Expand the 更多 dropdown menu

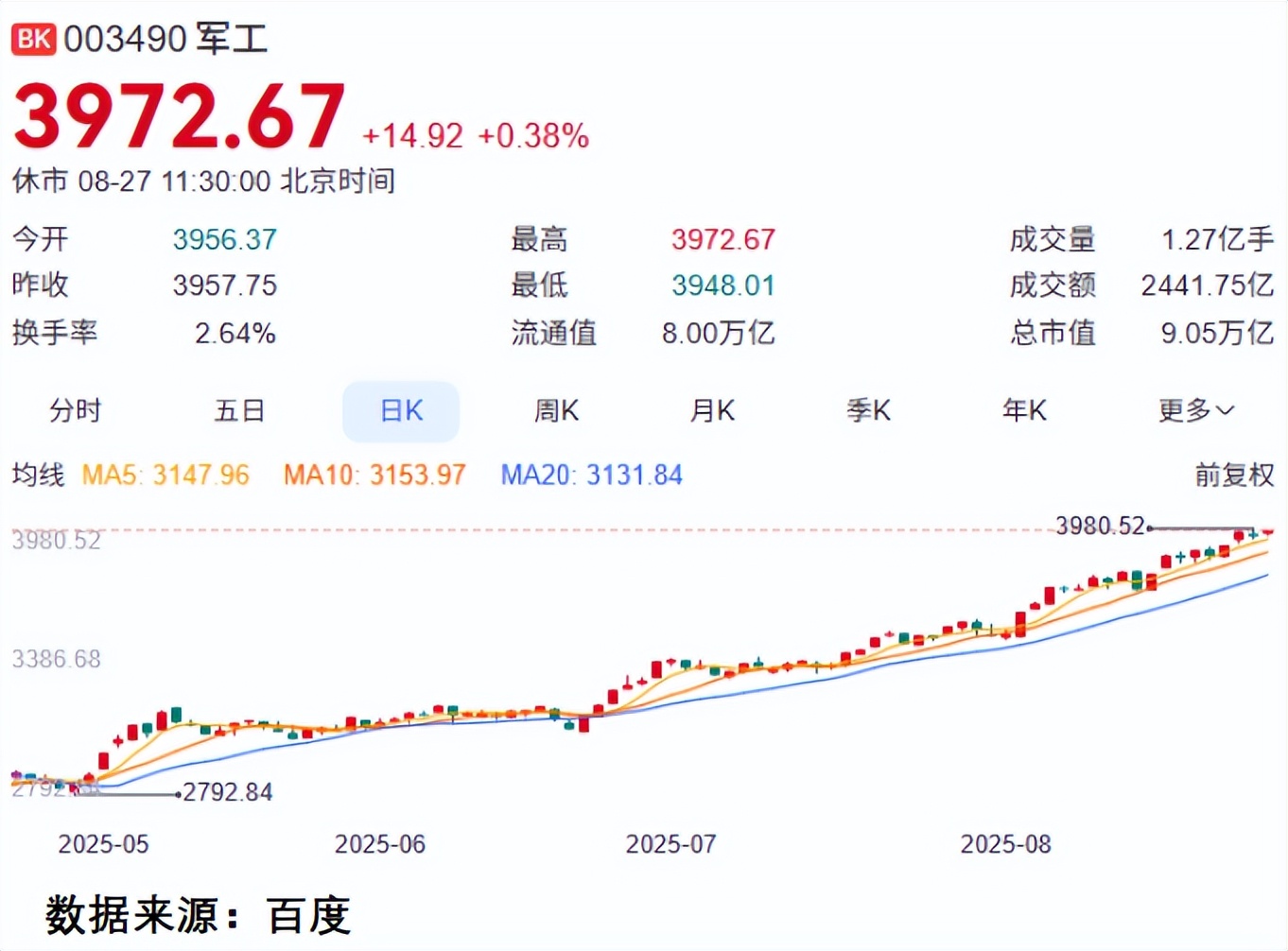click(x=1196, y=411)
